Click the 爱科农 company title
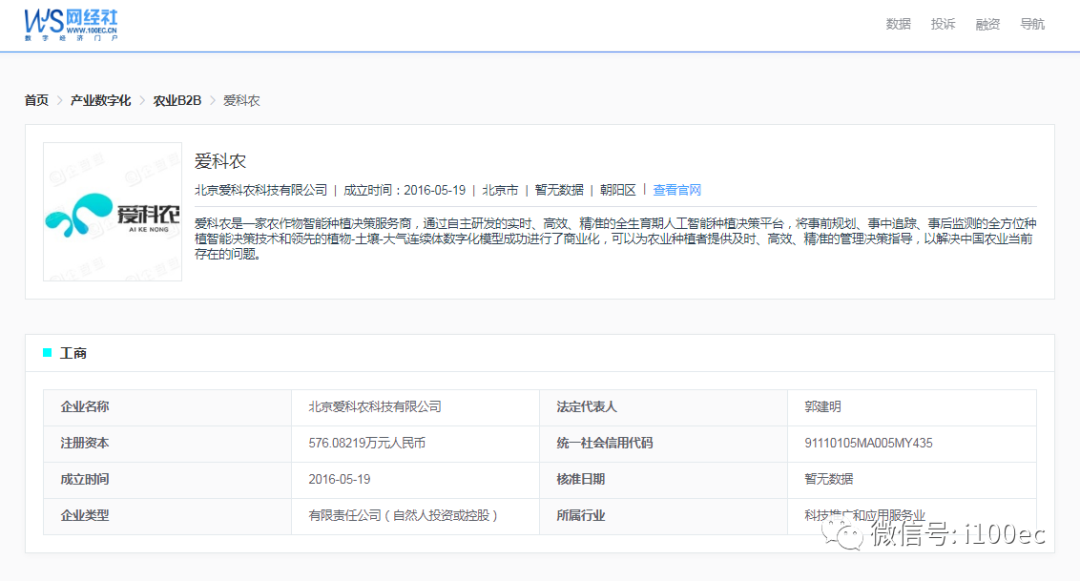 pyautogui.click(x=220, y=161)
